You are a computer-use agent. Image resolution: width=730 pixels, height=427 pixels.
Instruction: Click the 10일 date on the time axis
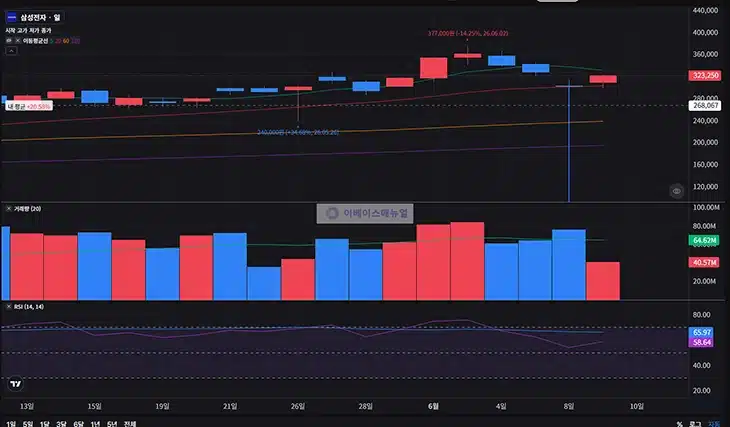pos(637,407)
